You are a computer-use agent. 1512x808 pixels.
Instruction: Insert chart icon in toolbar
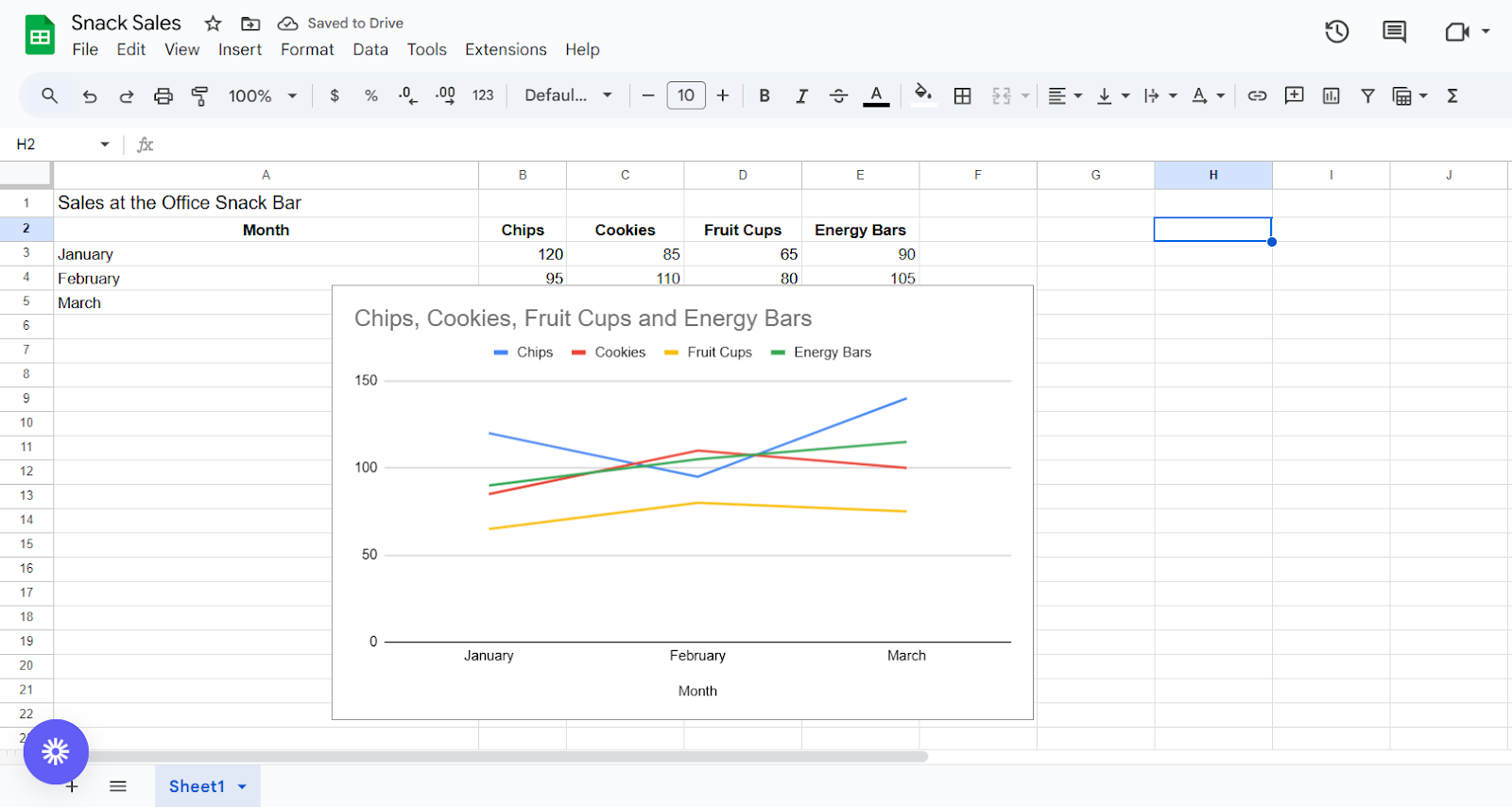click(1331, 95)
